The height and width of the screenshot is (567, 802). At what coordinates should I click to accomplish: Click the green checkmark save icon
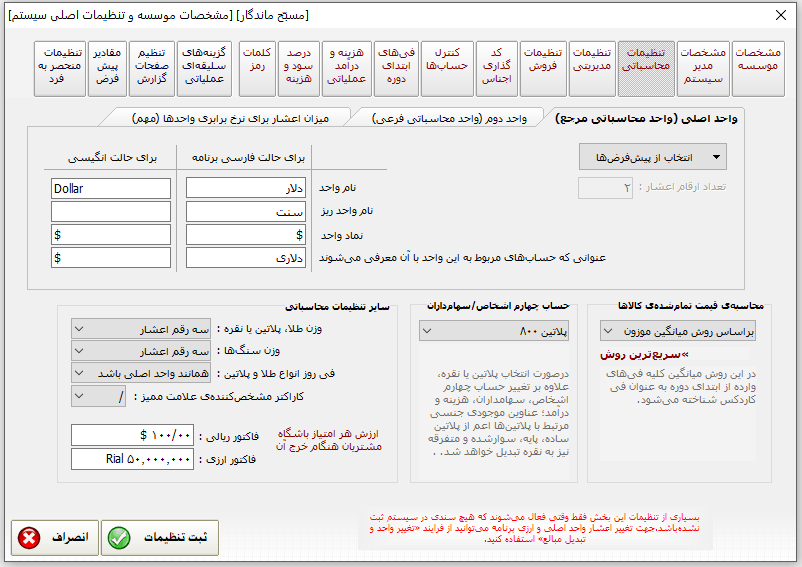tap(119, 538)
